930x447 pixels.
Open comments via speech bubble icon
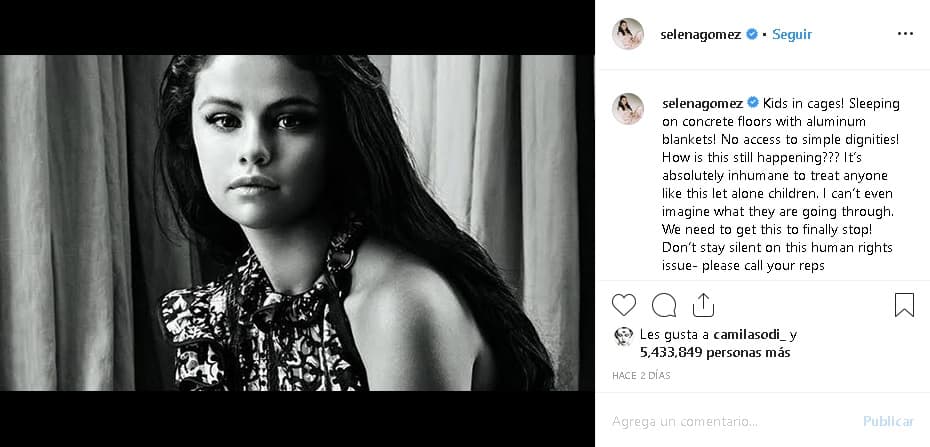[x=664, y=305]
